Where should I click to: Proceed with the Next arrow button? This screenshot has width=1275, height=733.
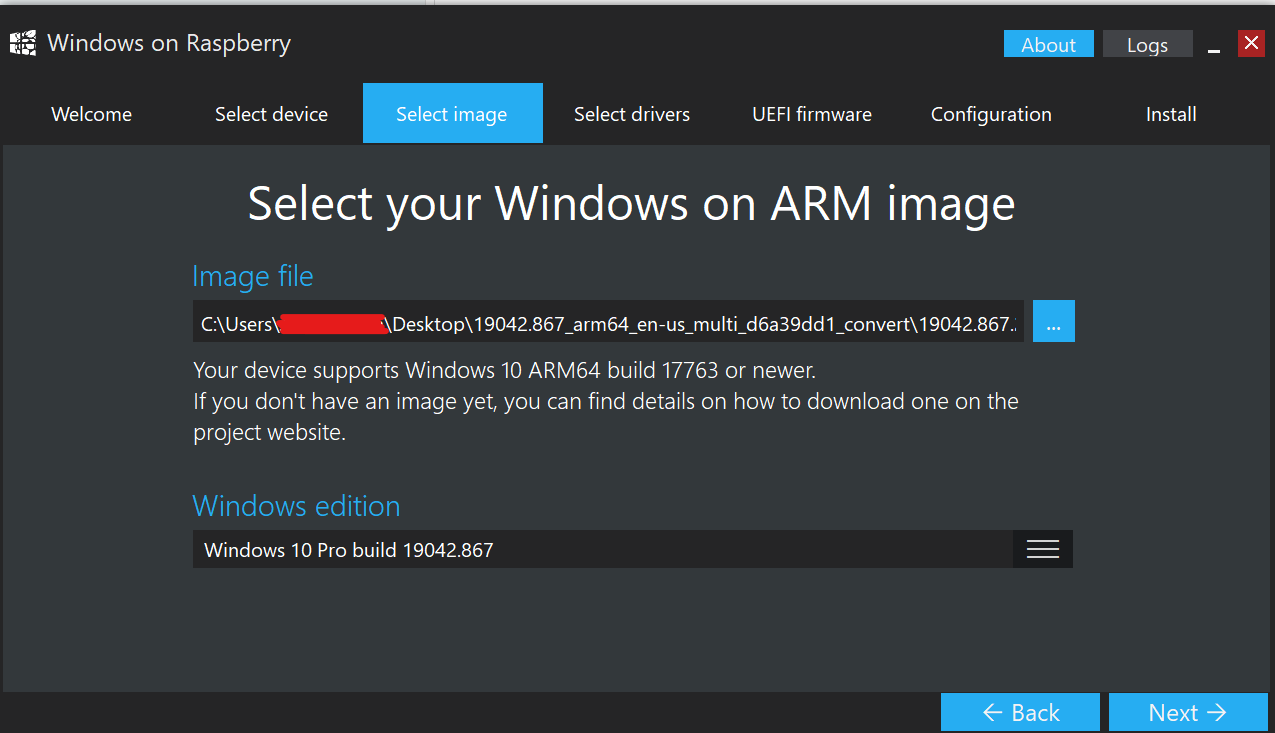click(x=1188, y=712)
